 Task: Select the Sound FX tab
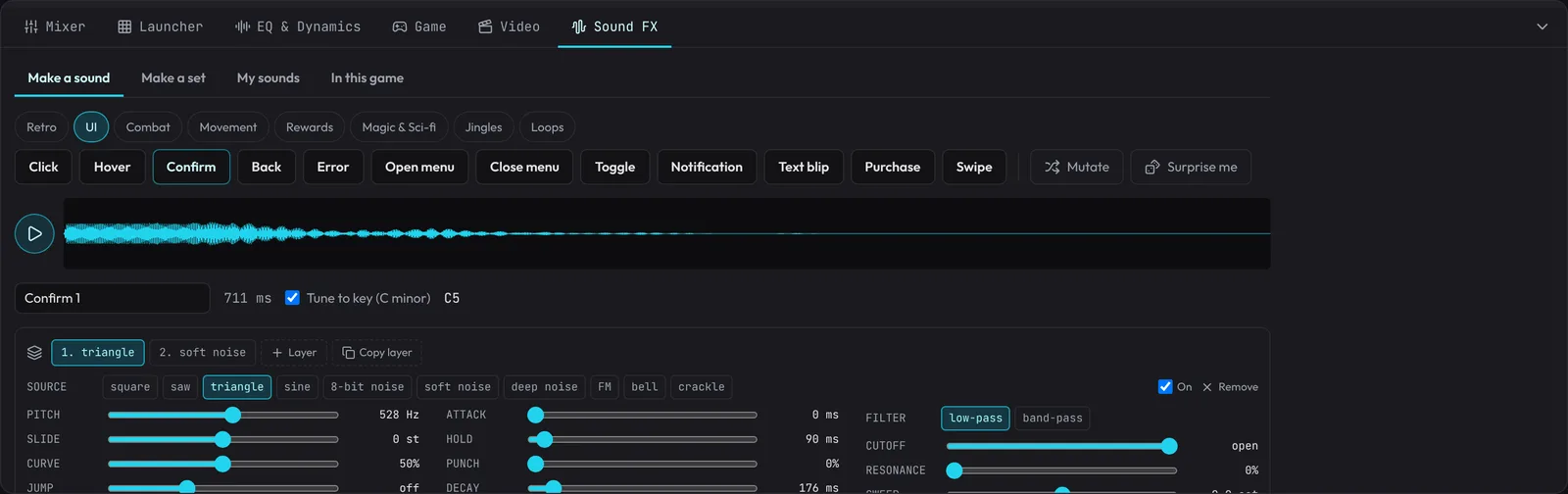(614, 26)
